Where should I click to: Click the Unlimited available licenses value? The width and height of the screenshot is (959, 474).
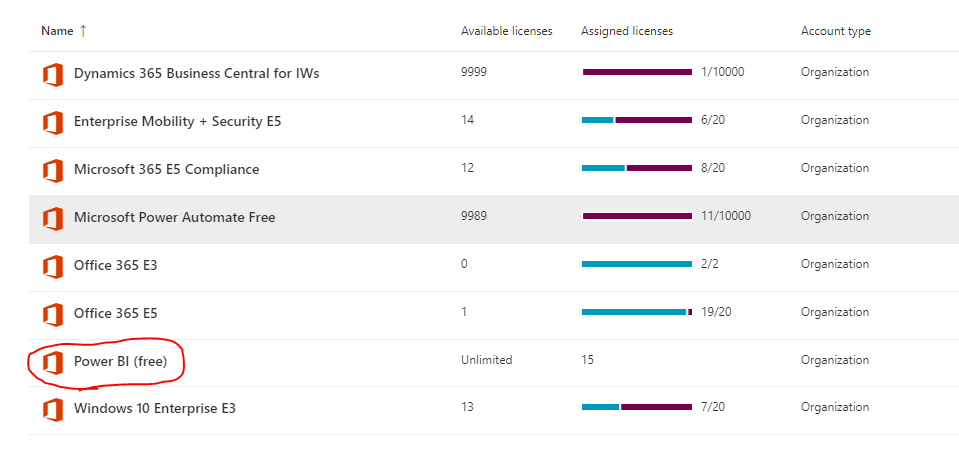pyautogui.click(x=487, y=360)
